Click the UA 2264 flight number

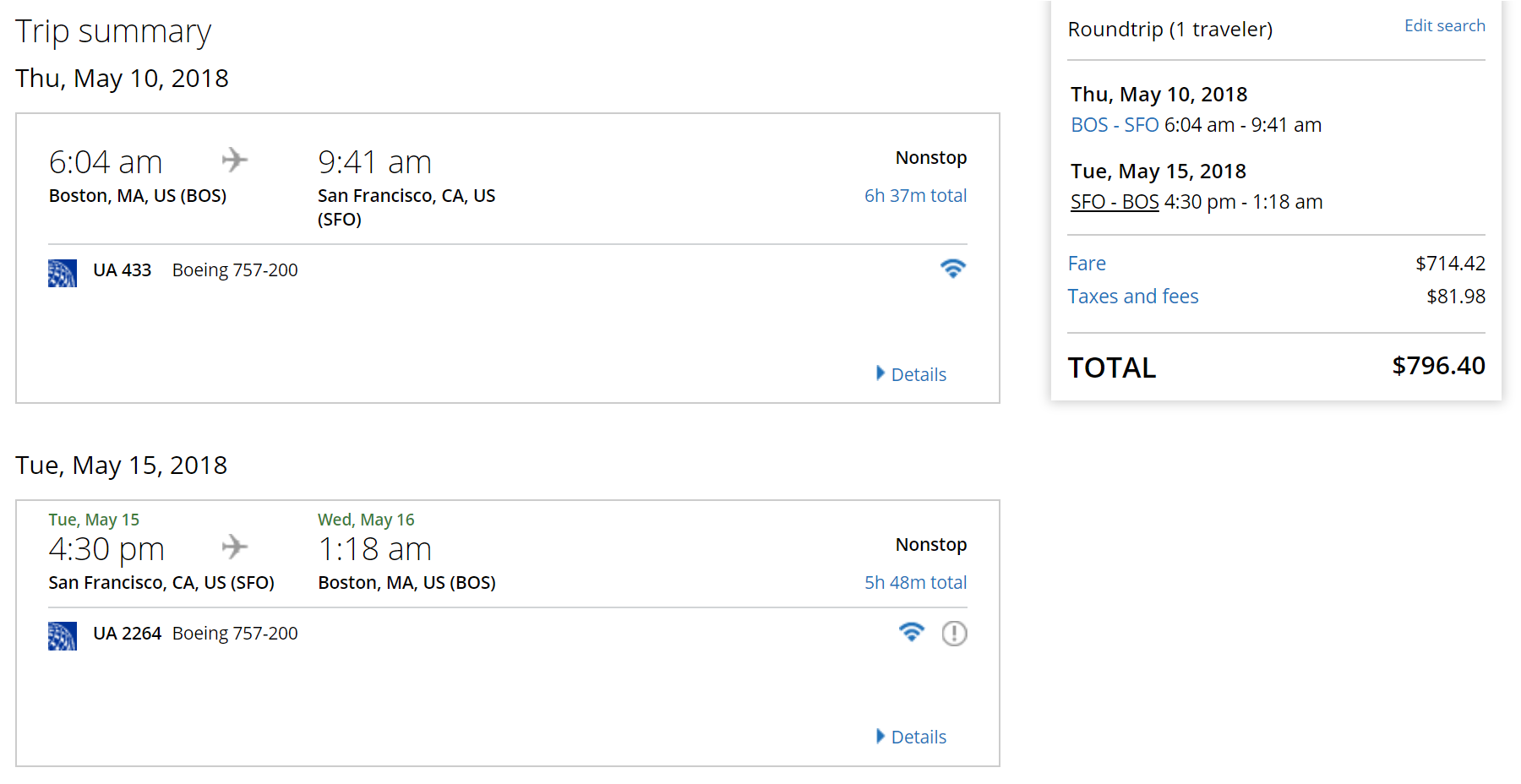(x=127, y=634)
